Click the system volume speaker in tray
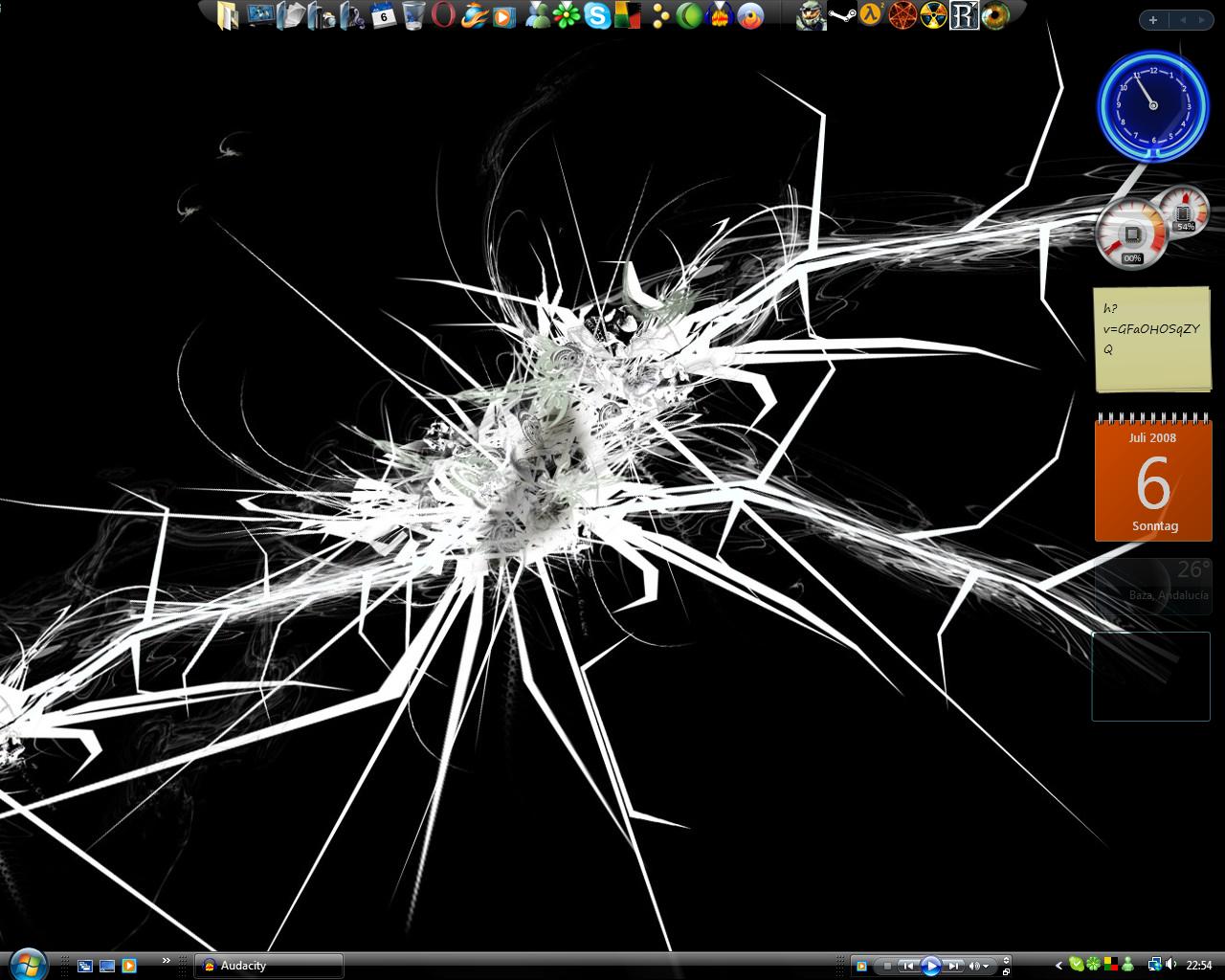The height and width of the screenshot is (980, 1225). 1170,965
